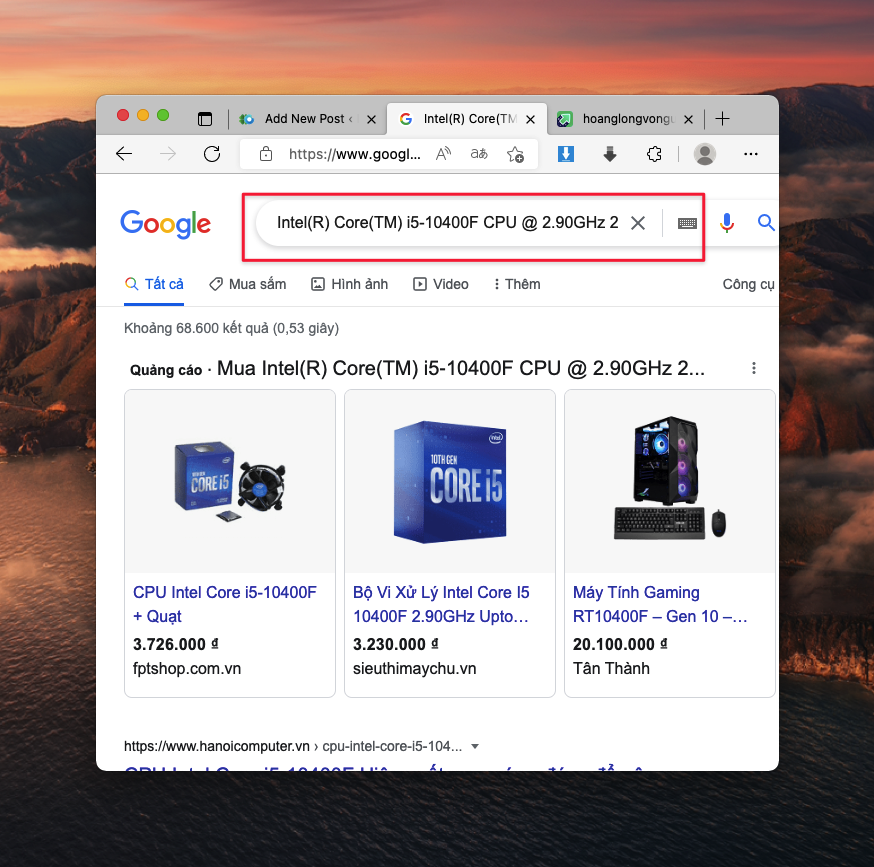The height and width of the screenshot is (867, 874).
Task: Open the Extensions puzzle icon
Action: click(654, 154)
